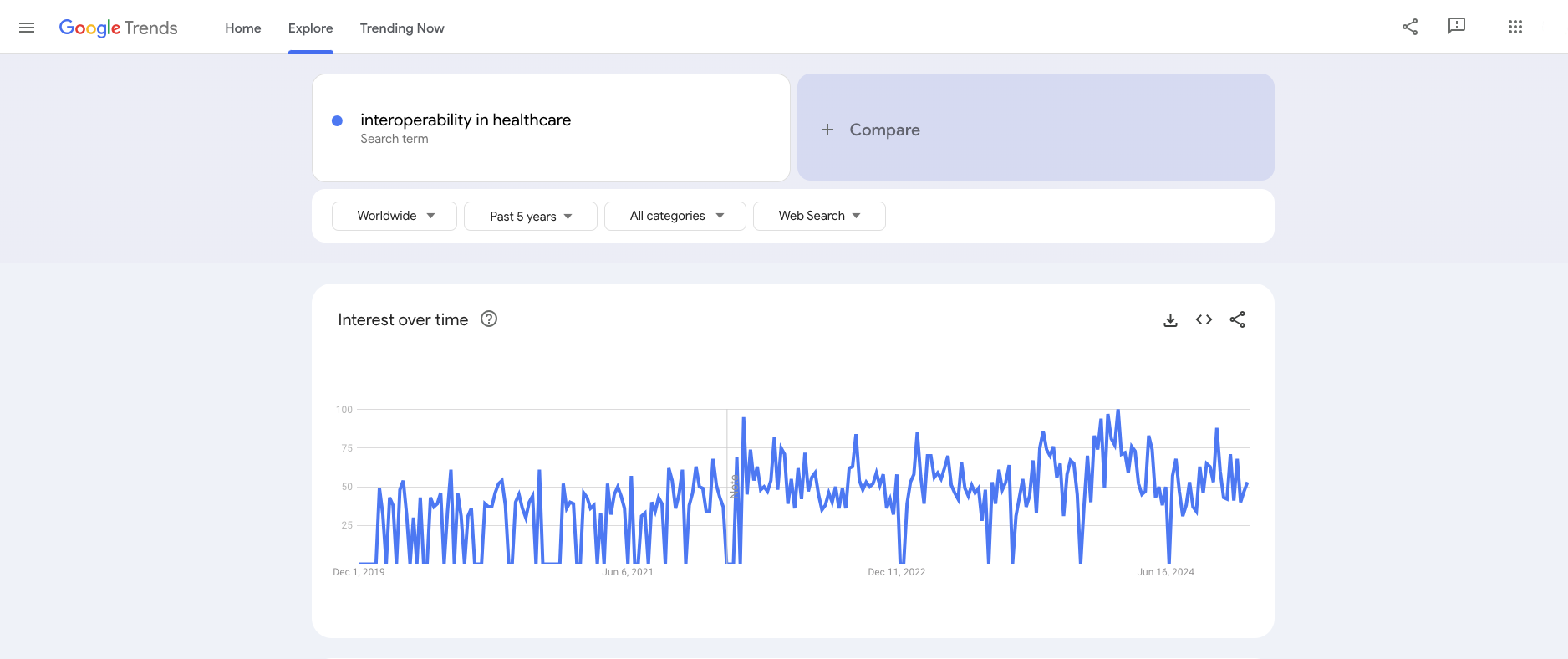Image resolution: width=1568 pixels, height=659 pixels.
Task: Download the Interest over time CSV
Action: point(1170,319)
